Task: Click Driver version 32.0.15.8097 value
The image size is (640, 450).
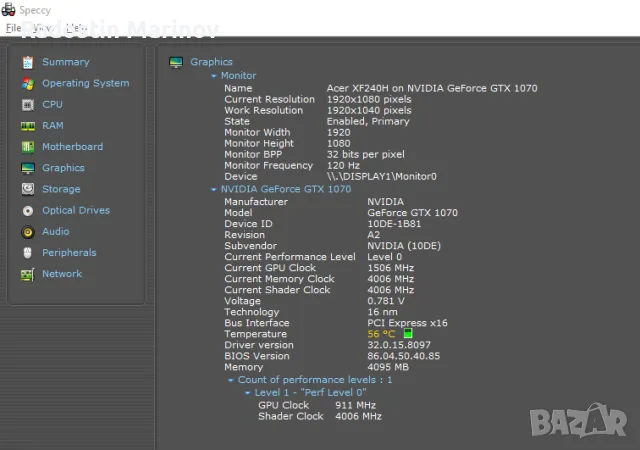Action: pyautogui.click(x=399, y=345)
